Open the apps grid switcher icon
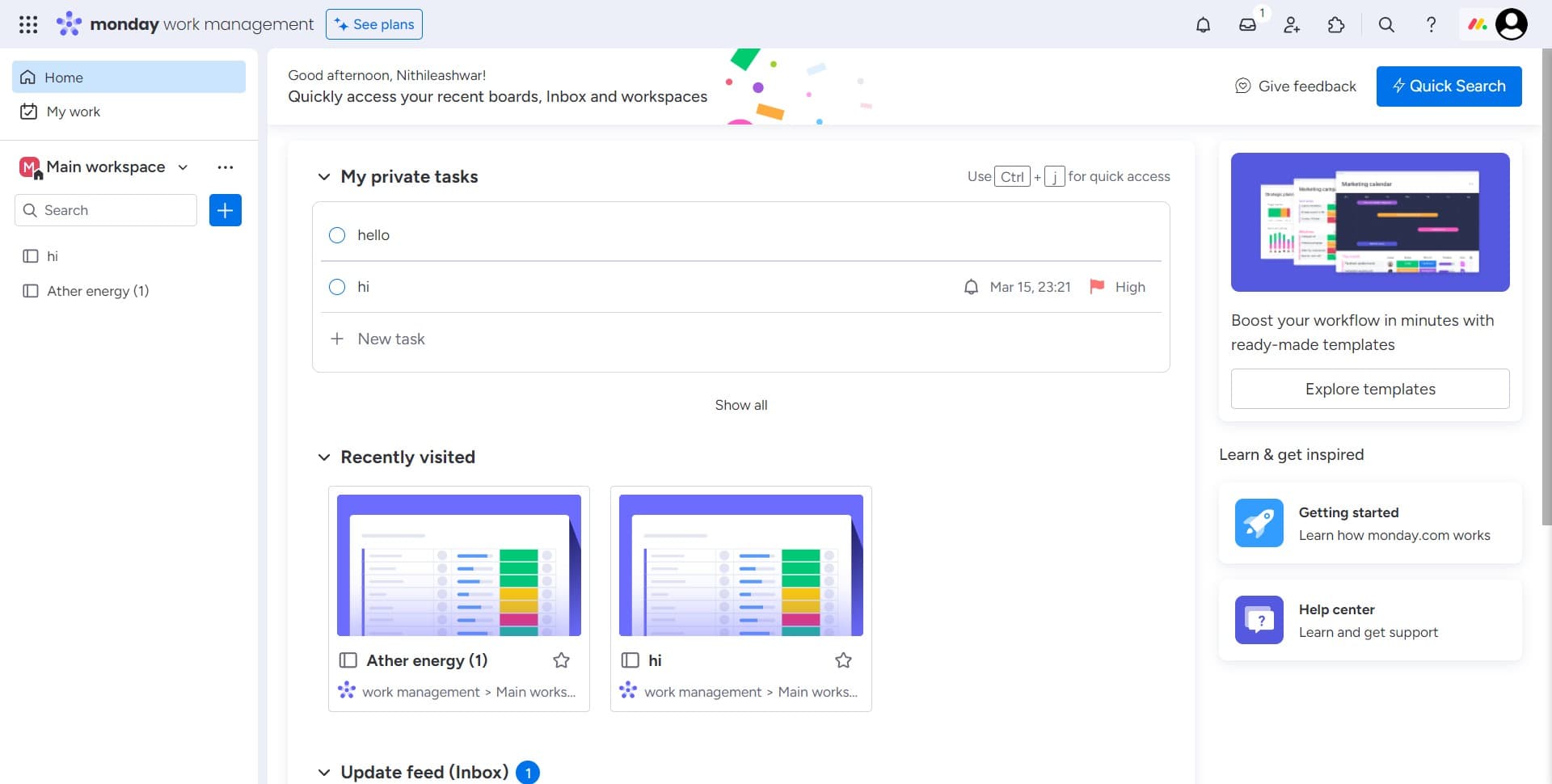 [x=28, y=24]
